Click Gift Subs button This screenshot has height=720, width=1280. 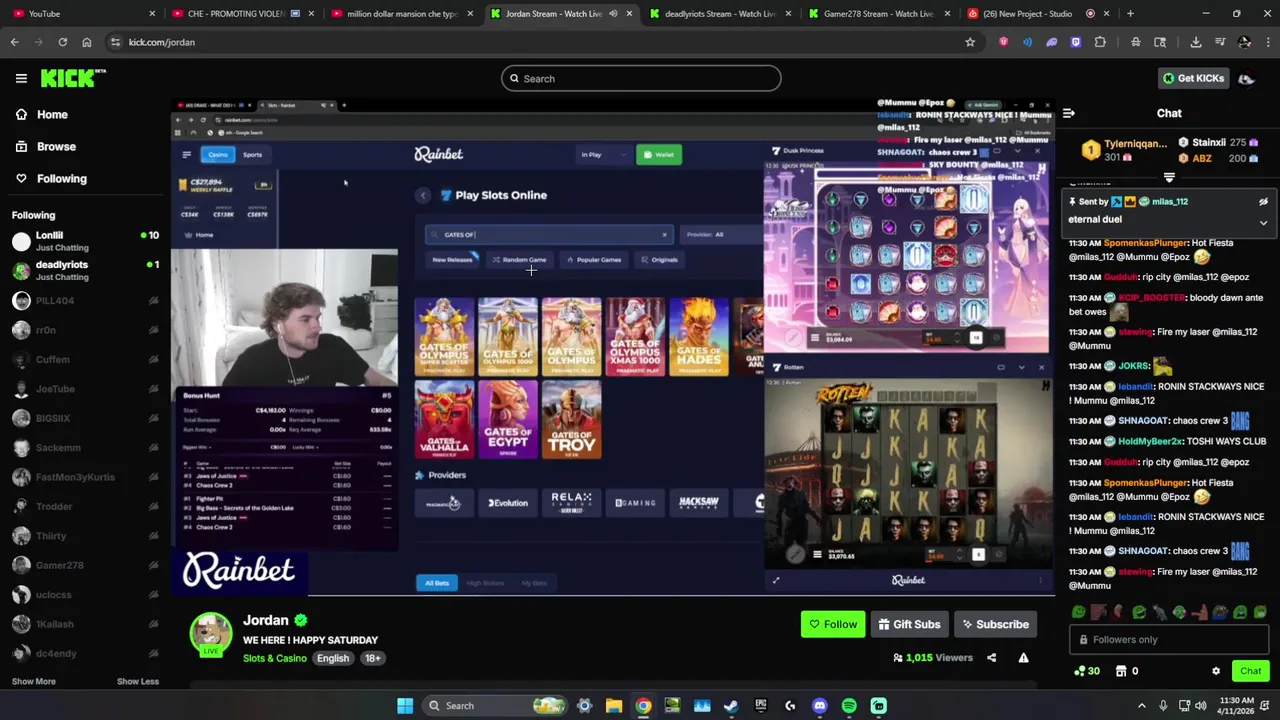[x=909, y=624]
